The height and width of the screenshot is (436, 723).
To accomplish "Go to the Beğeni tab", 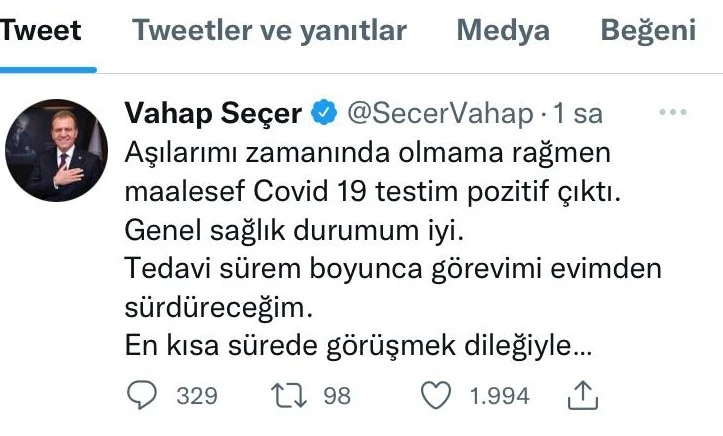I will point(648,31).
